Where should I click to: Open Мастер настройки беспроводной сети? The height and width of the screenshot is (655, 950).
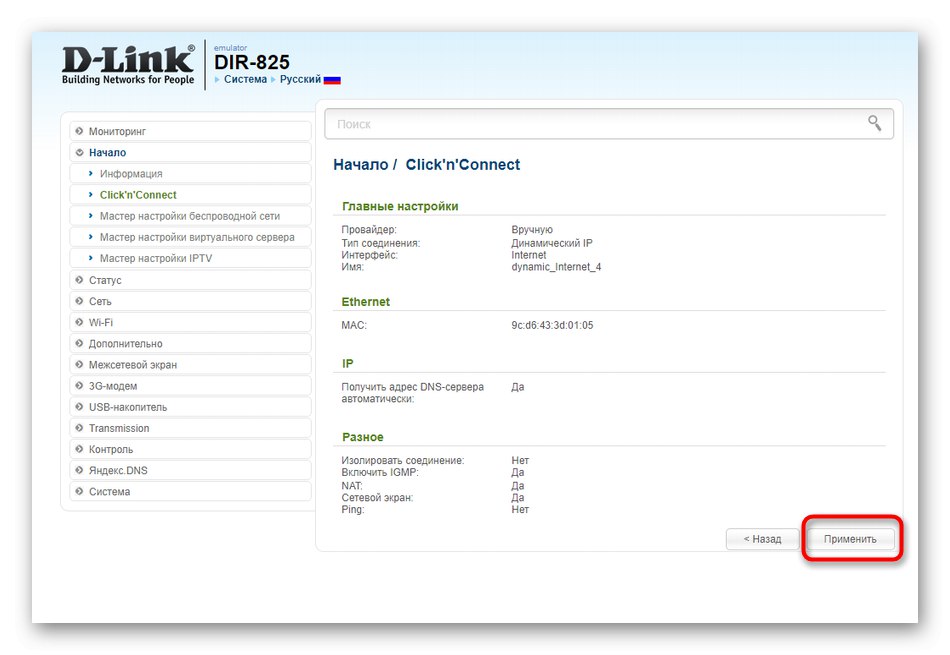[190, 216]
